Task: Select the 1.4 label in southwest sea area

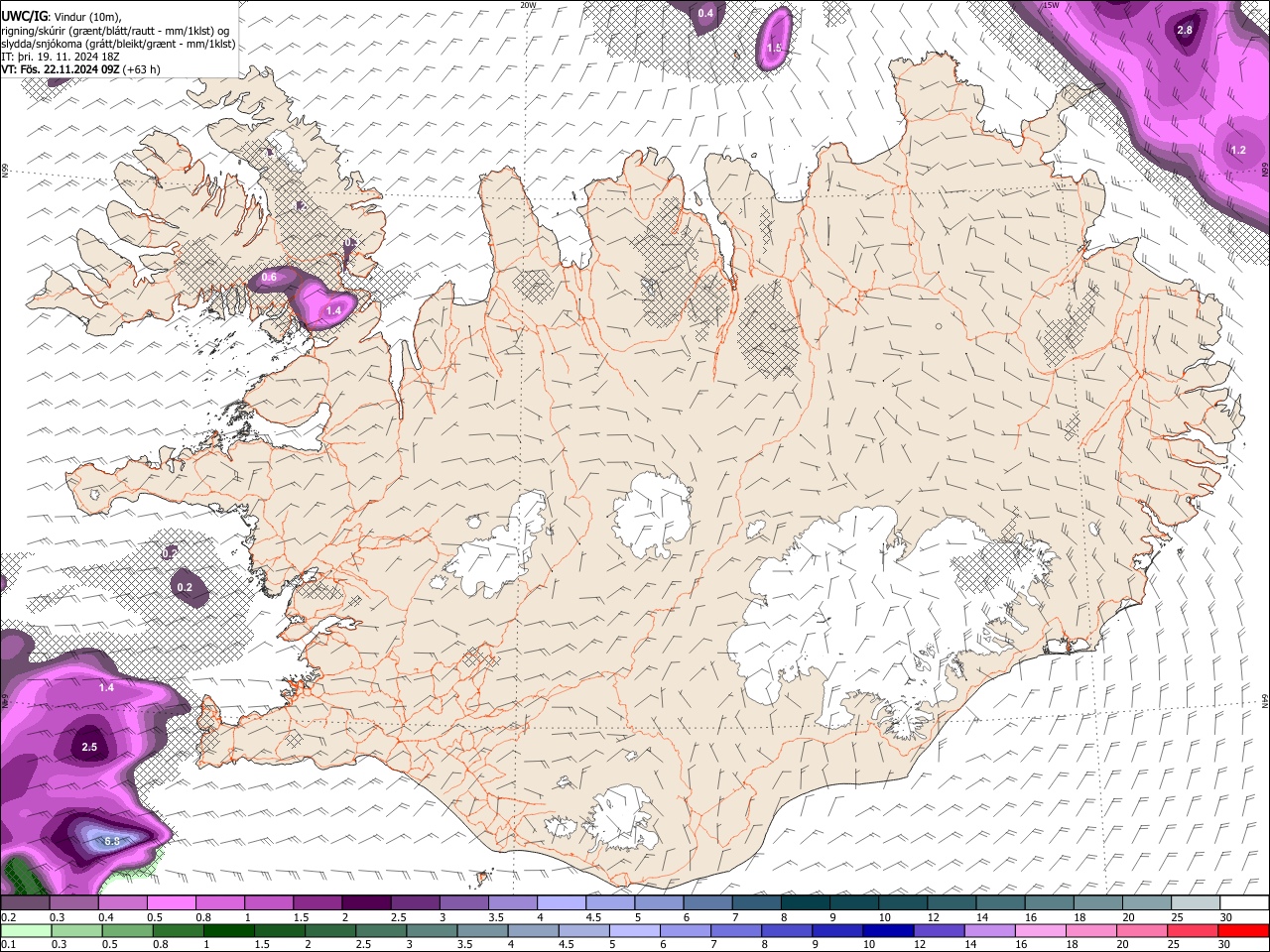Action: (106, 687)
